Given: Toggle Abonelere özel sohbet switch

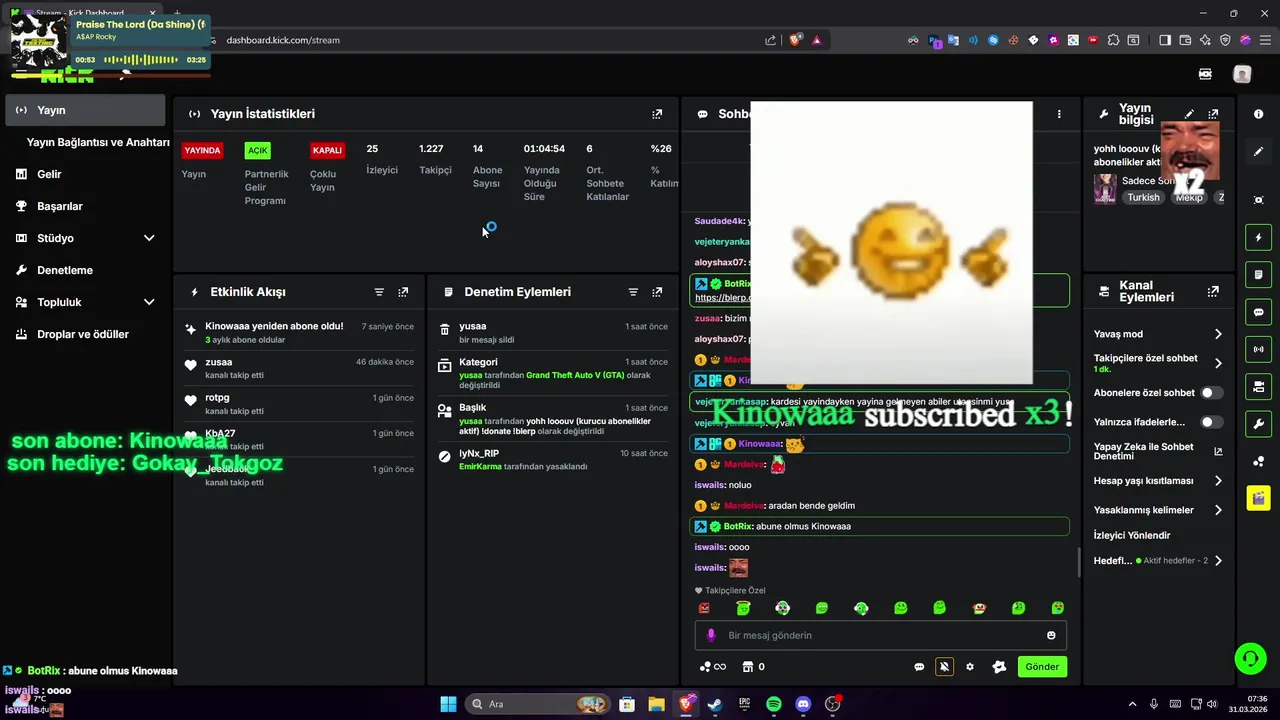Looking at the screenshot, I should click(1211, 393).
